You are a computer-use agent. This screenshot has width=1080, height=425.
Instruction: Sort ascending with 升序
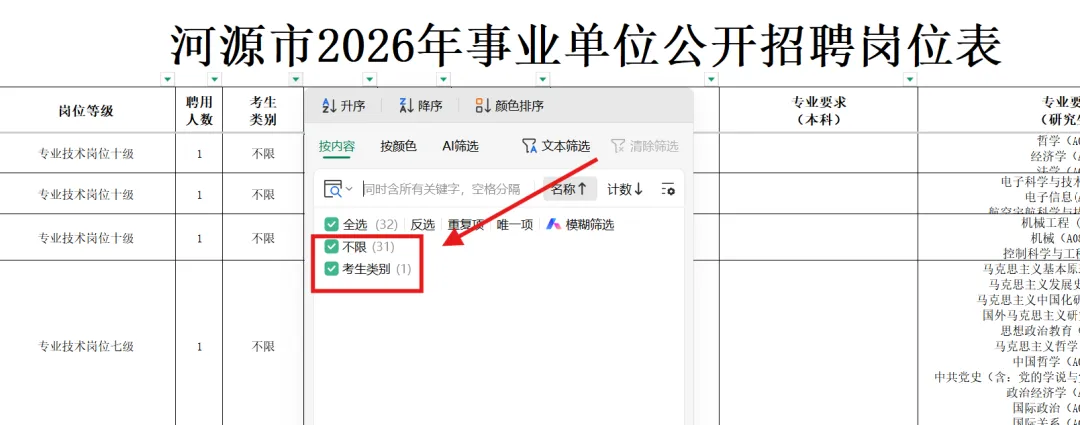[x=343, y=106]
